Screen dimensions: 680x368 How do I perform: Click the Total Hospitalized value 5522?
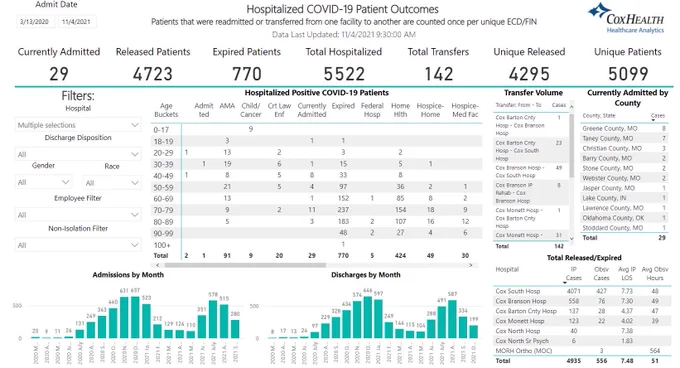click(344, 74)
